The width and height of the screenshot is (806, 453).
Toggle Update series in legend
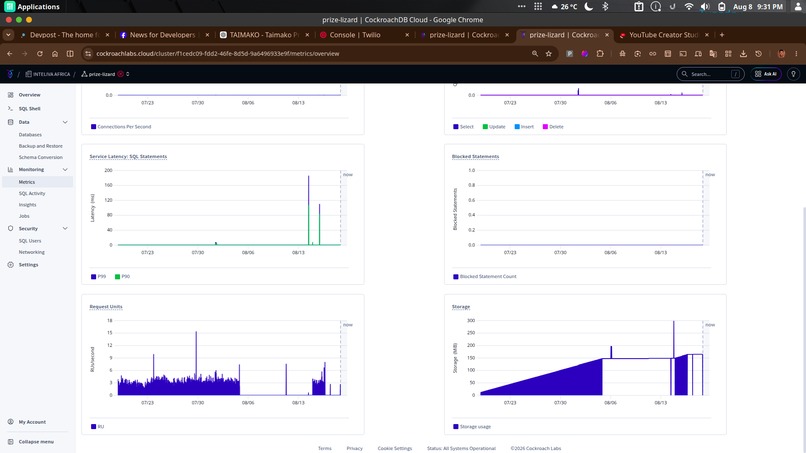(494, 126)
